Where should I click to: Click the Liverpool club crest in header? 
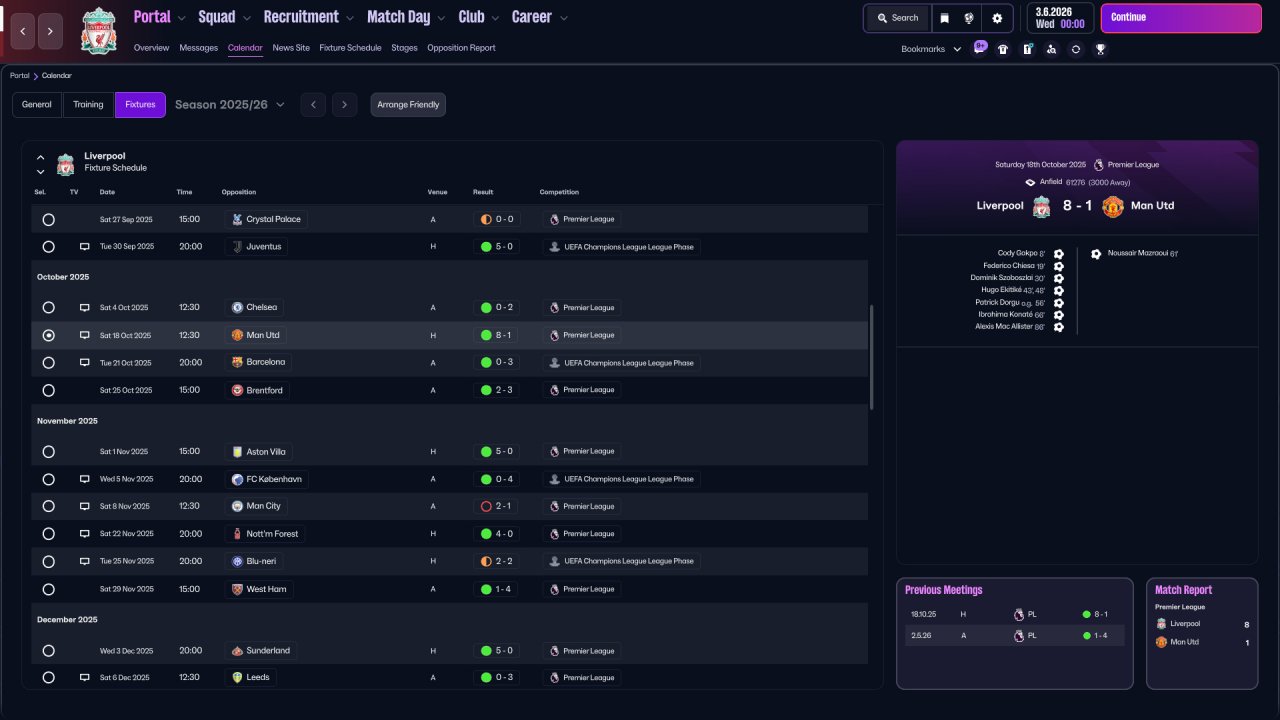pos(99,31)
